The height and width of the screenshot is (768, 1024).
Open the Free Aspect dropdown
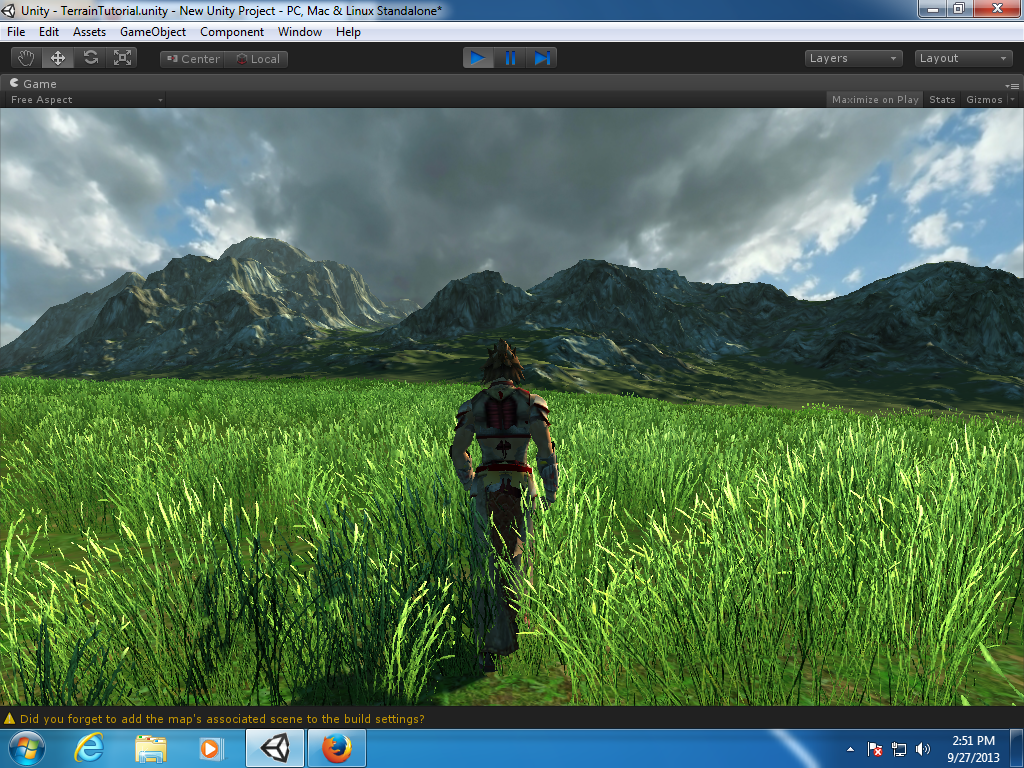(x=86, y=99)
